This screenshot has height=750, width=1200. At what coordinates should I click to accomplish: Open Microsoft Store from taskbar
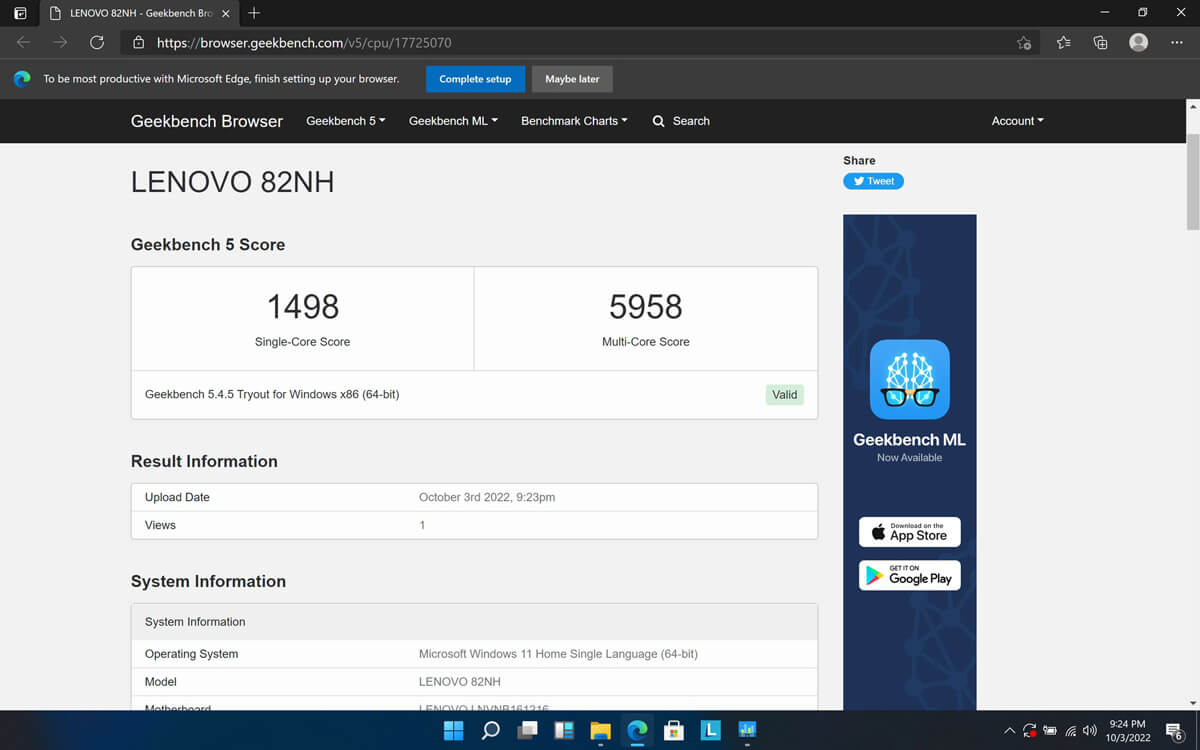click(x=674, y=730)
